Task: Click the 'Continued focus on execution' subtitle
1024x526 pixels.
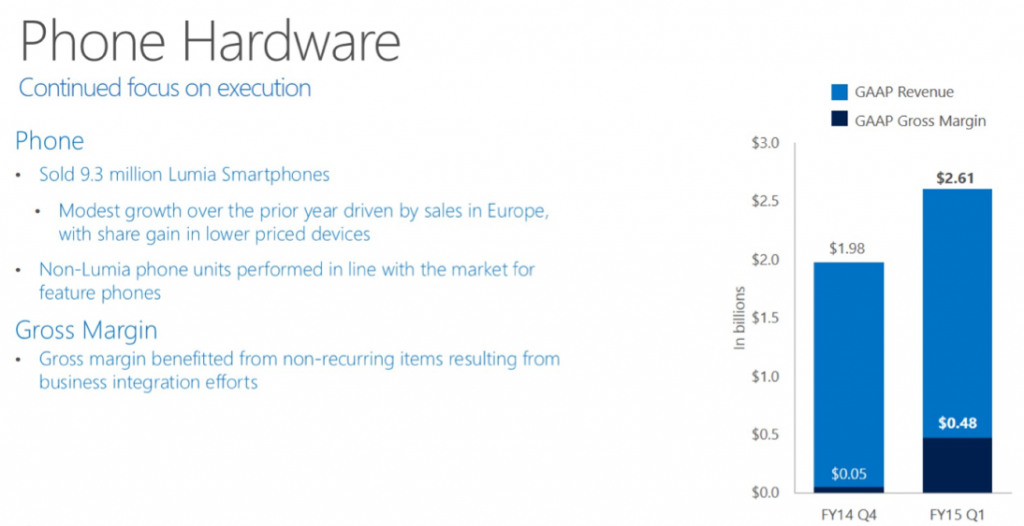Action: 165,88
